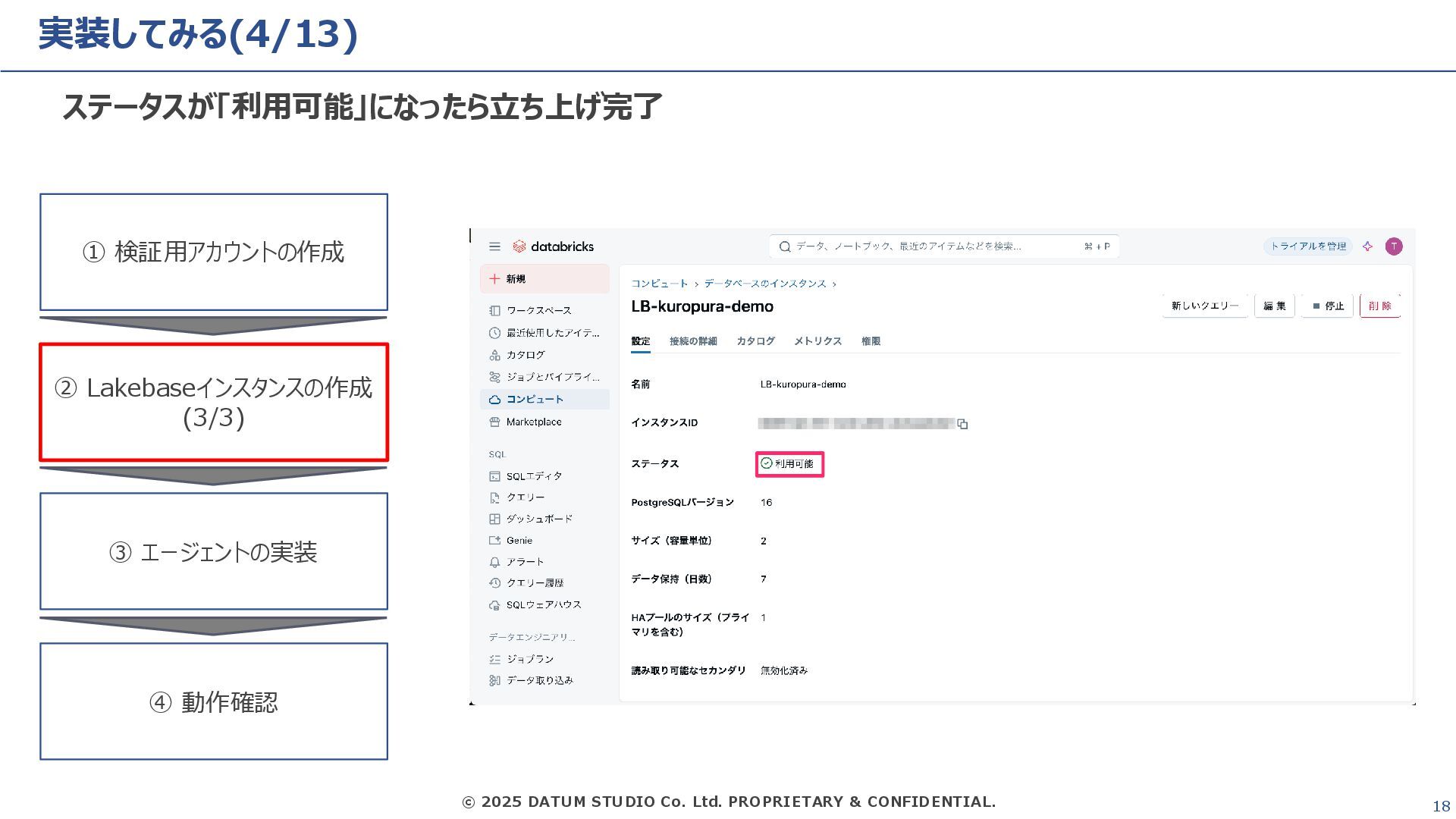Select the SQLエディタ sidebar label
Viewport: 1456px width, 819px height.
pyautogui.click(x=535, y=476)
